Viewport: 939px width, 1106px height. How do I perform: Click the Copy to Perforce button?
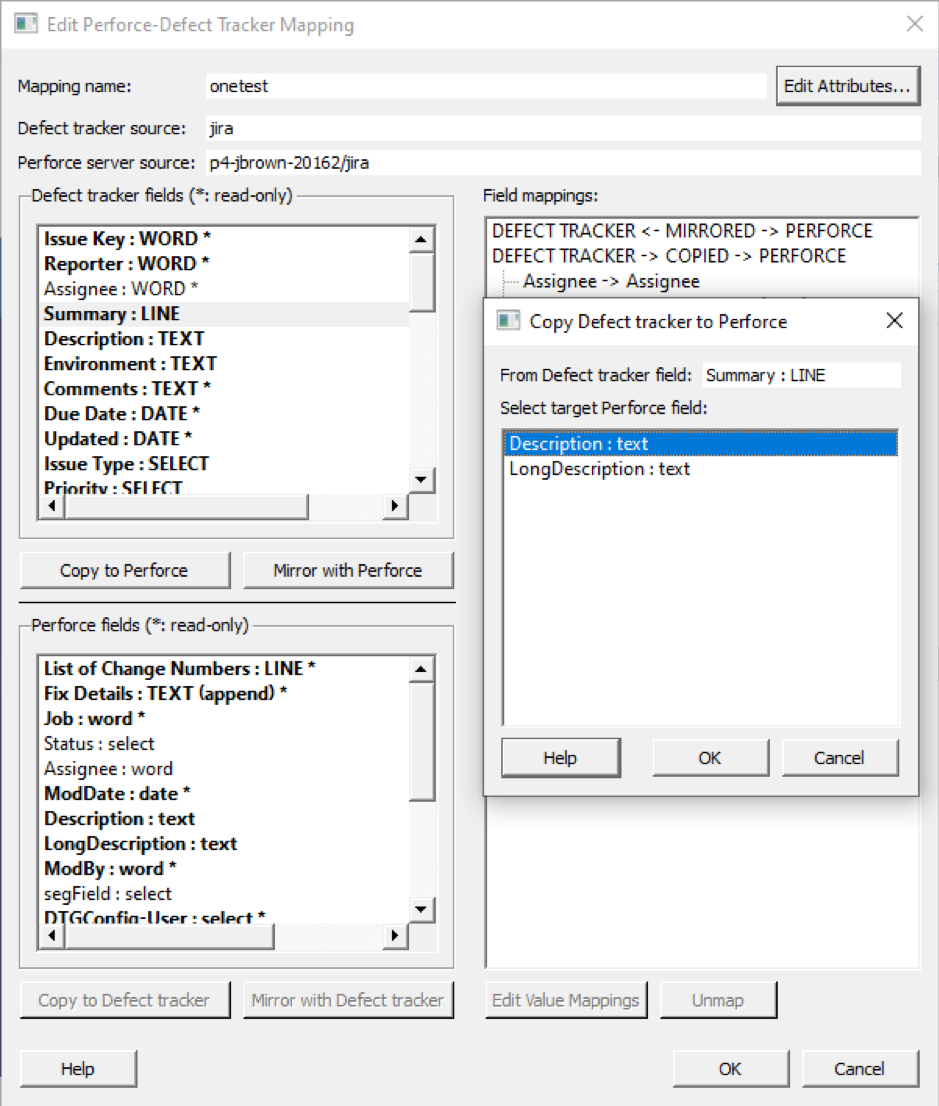pos(124,571)
